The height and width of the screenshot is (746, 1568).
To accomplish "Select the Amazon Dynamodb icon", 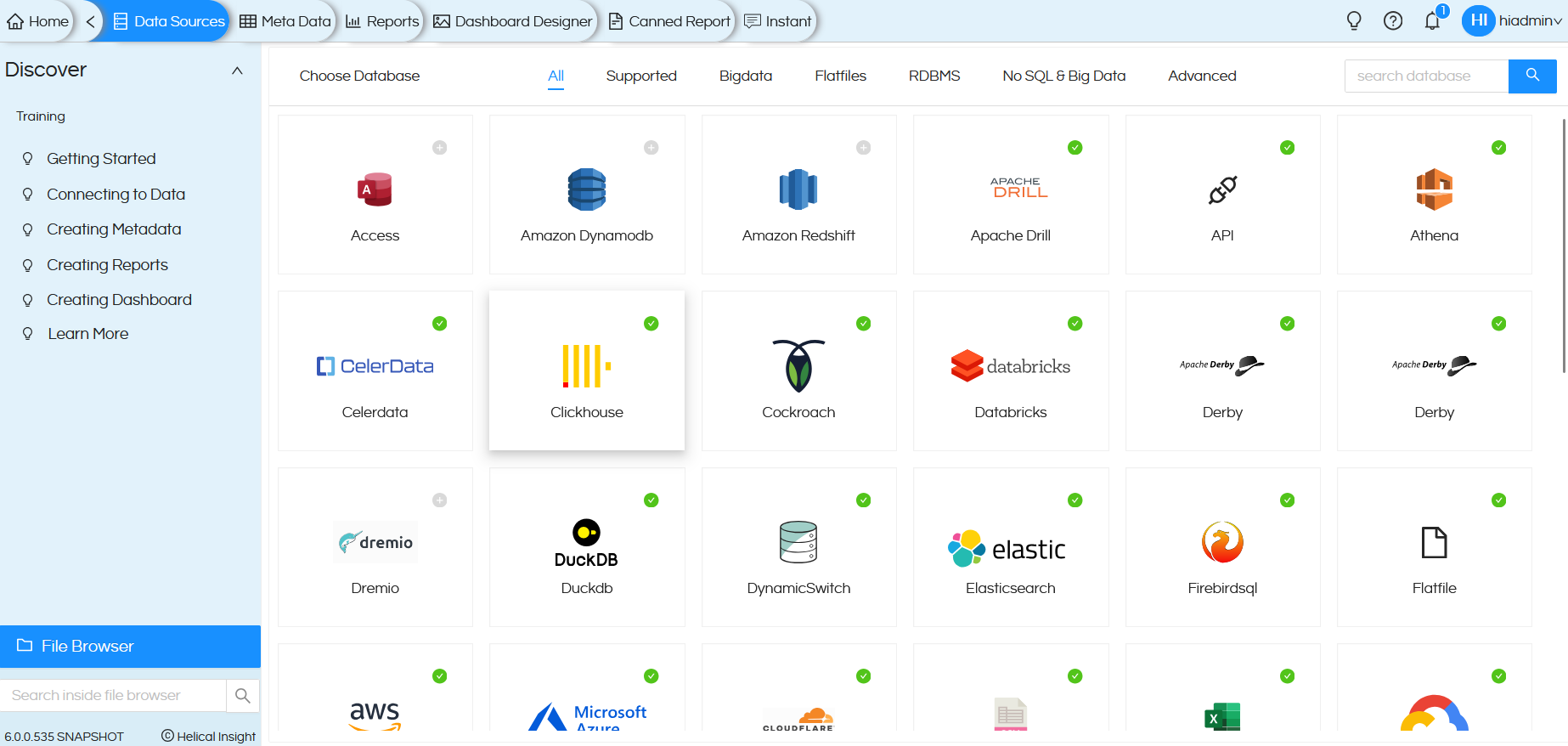I will (587, 189).
